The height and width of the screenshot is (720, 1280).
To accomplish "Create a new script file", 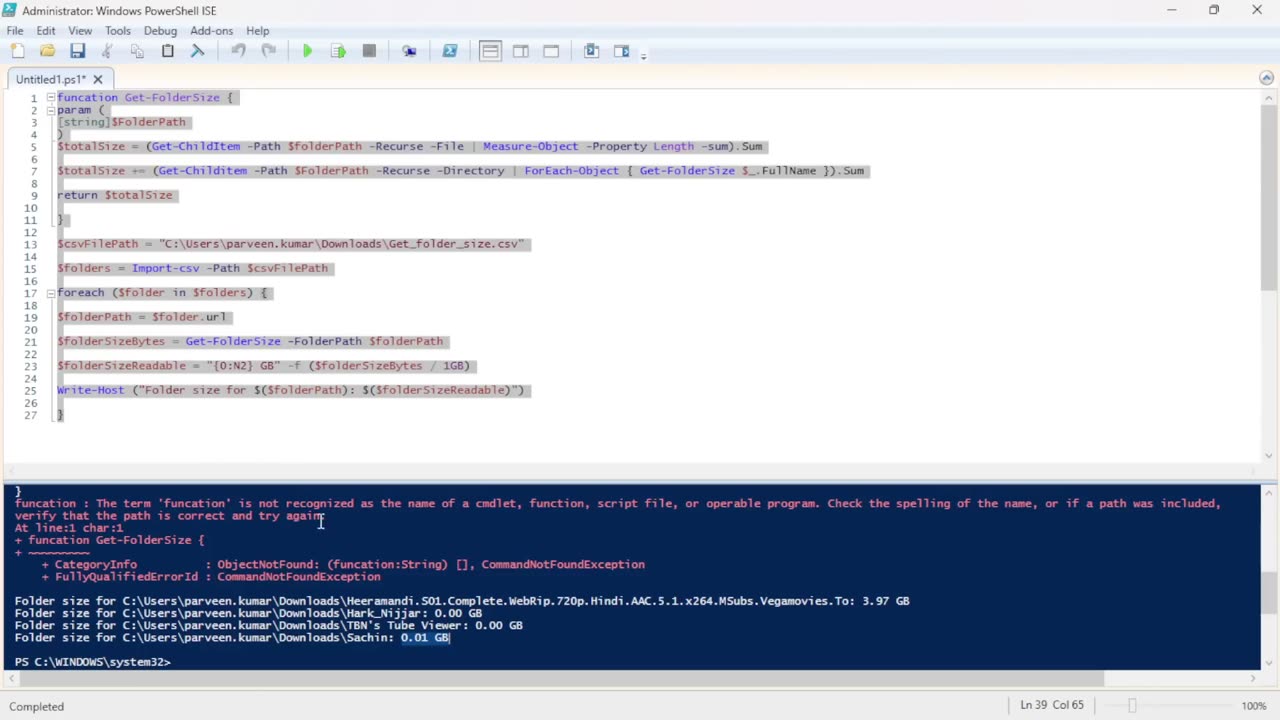I will [18, 51].
